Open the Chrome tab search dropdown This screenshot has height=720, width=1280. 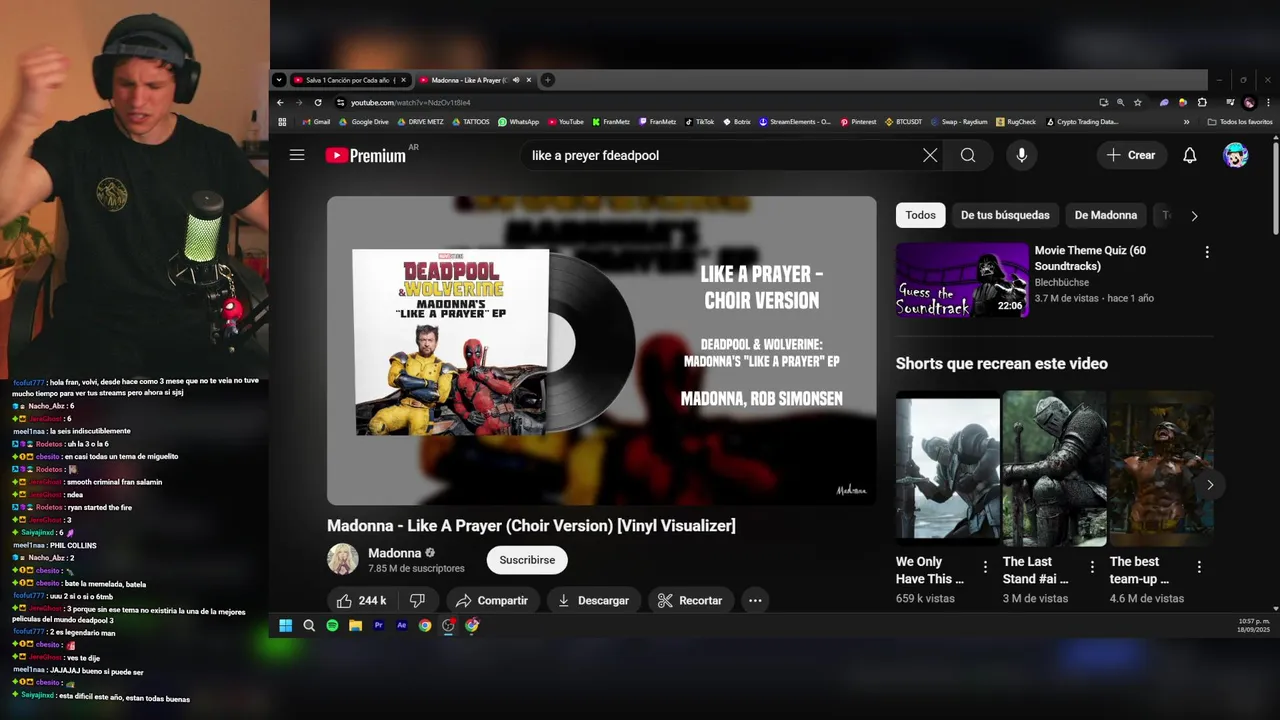pos(281,80)
